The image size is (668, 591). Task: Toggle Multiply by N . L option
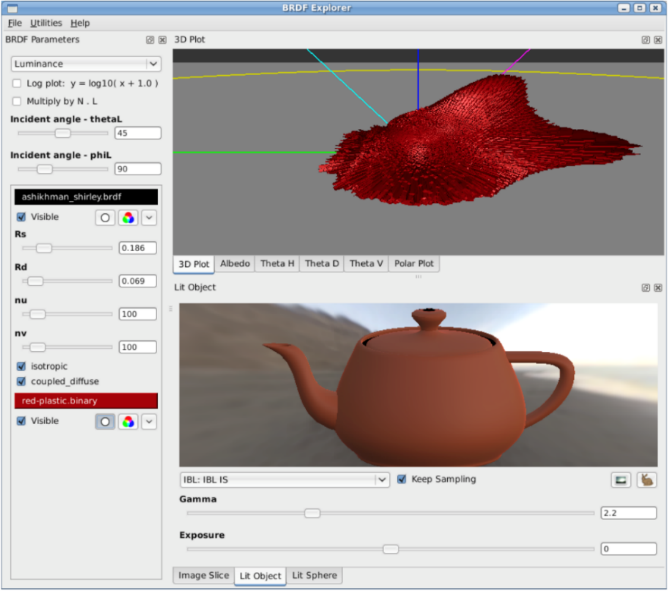(17, 101)
